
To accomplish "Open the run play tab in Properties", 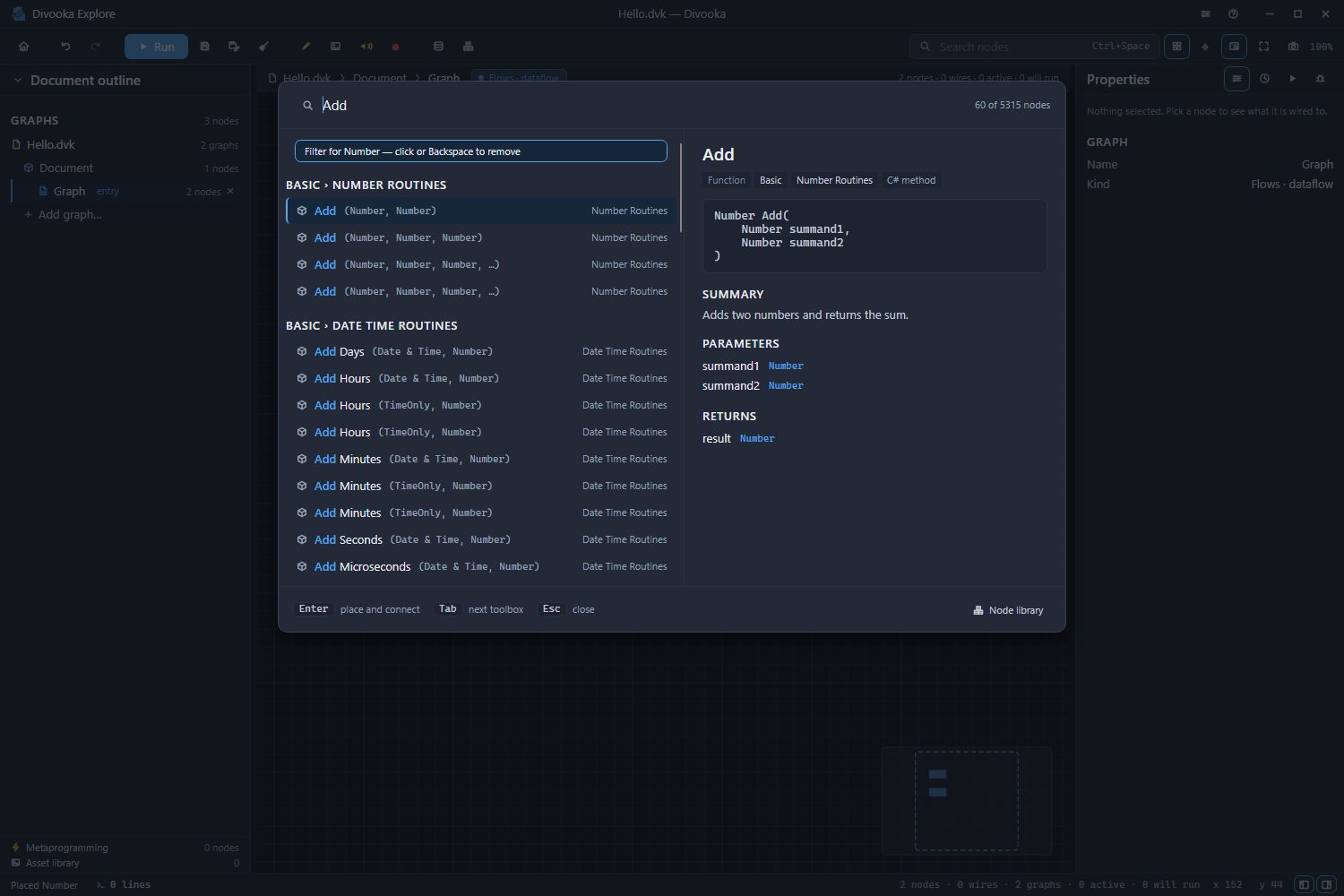I will 1292,79.
